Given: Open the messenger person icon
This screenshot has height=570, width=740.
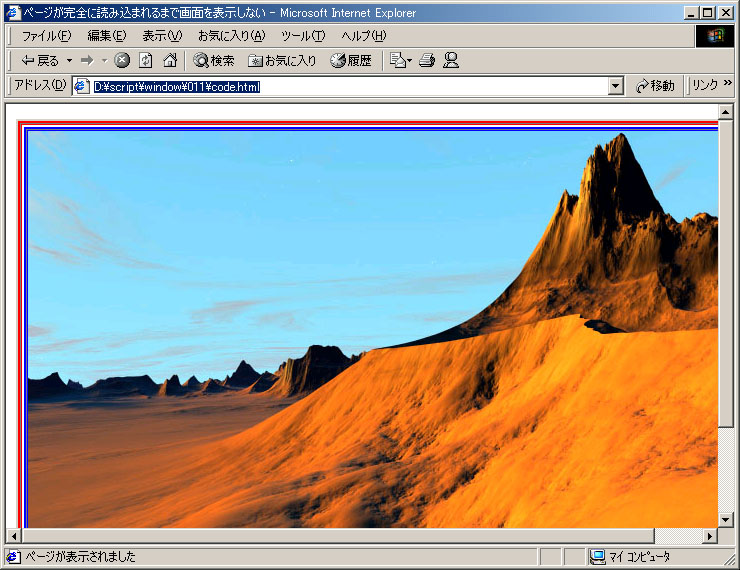Looking at the screenshot, I should pyautogui.click(x=451, y=60).
